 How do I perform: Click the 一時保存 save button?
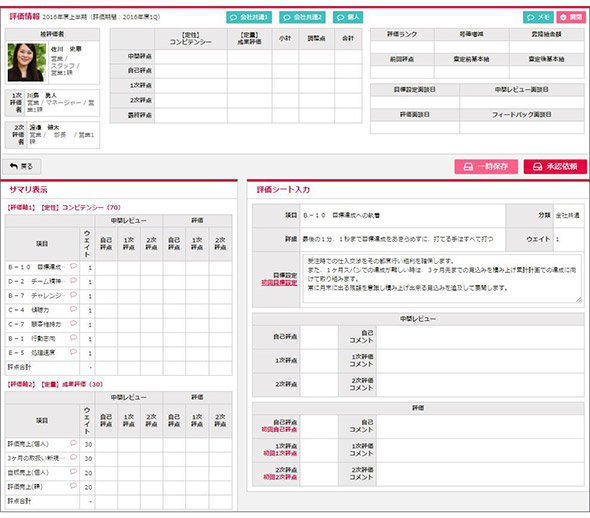click(486, 166)
